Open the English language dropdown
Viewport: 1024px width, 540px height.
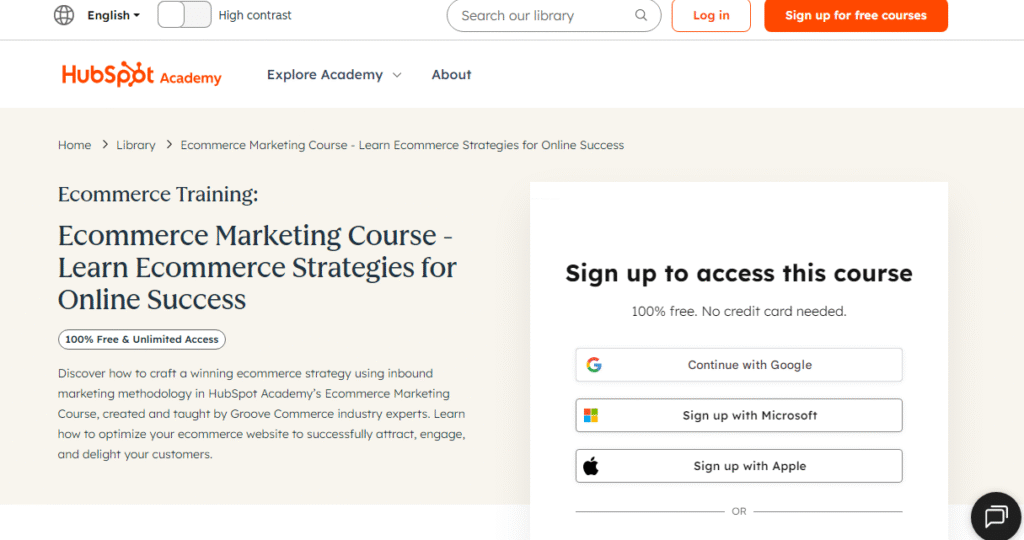[x=113, y=15]
